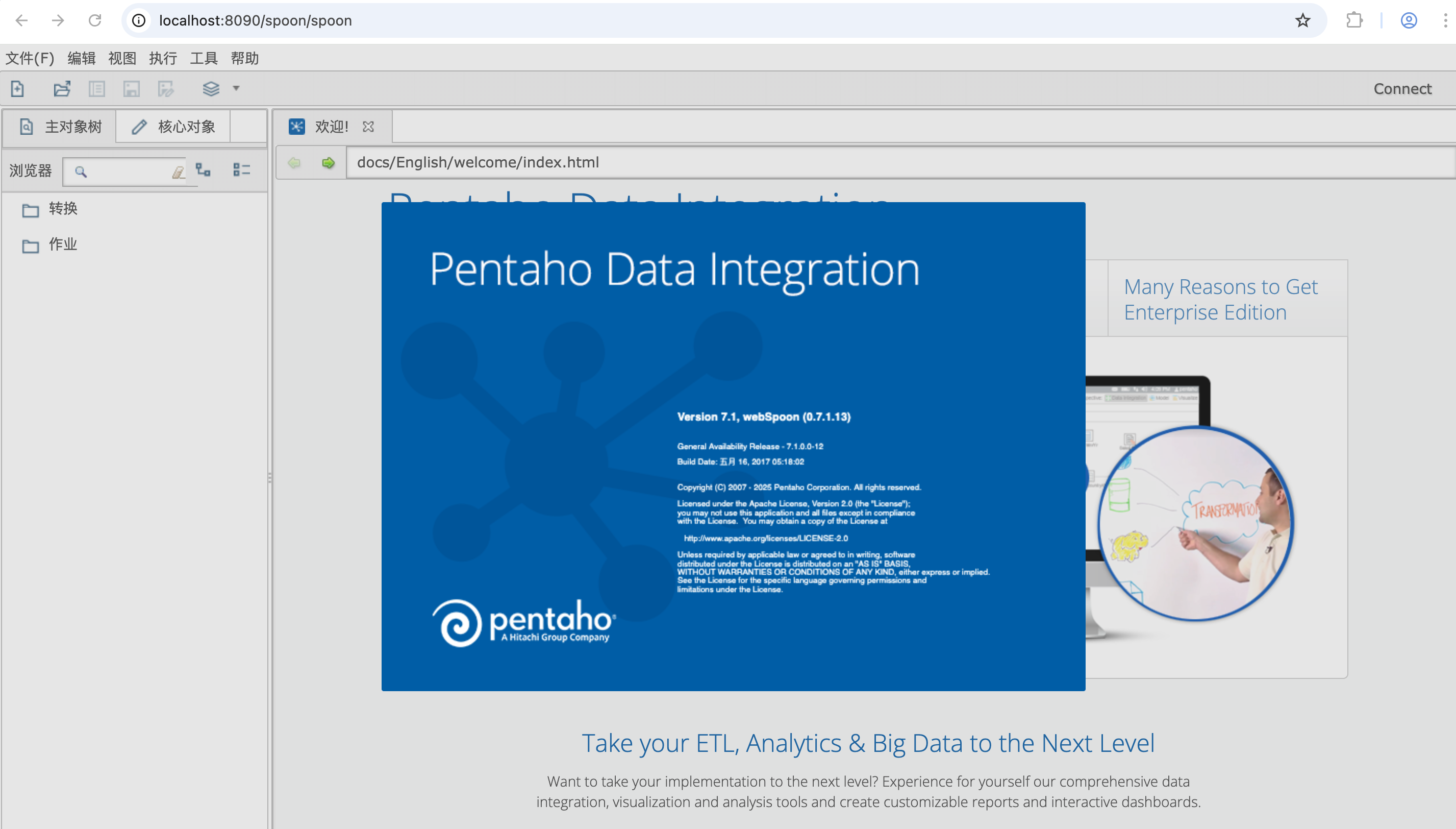Screen dimensions: 1456x829
Task: Click the Open file folder icon
Action: pyautogui.click(x=61, y=88)
